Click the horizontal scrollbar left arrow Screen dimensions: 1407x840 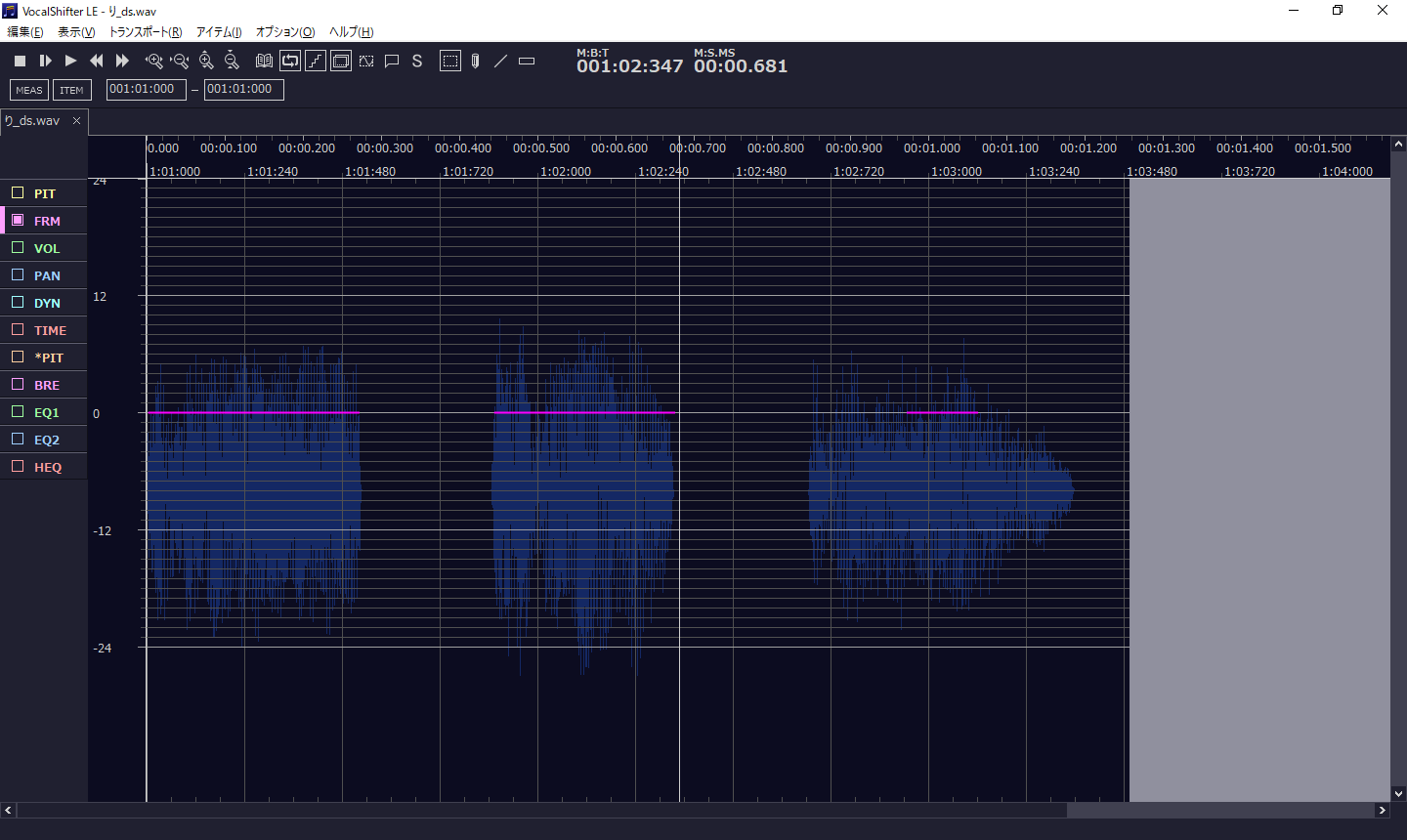click(8, 810)
